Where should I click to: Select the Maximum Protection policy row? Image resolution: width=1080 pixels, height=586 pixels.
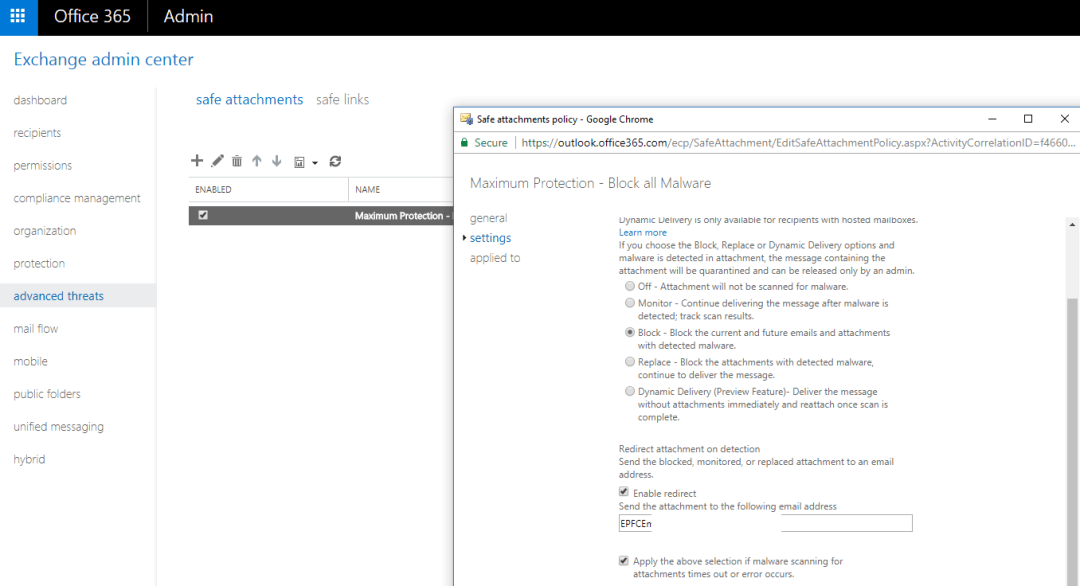[x=321, y=216]
